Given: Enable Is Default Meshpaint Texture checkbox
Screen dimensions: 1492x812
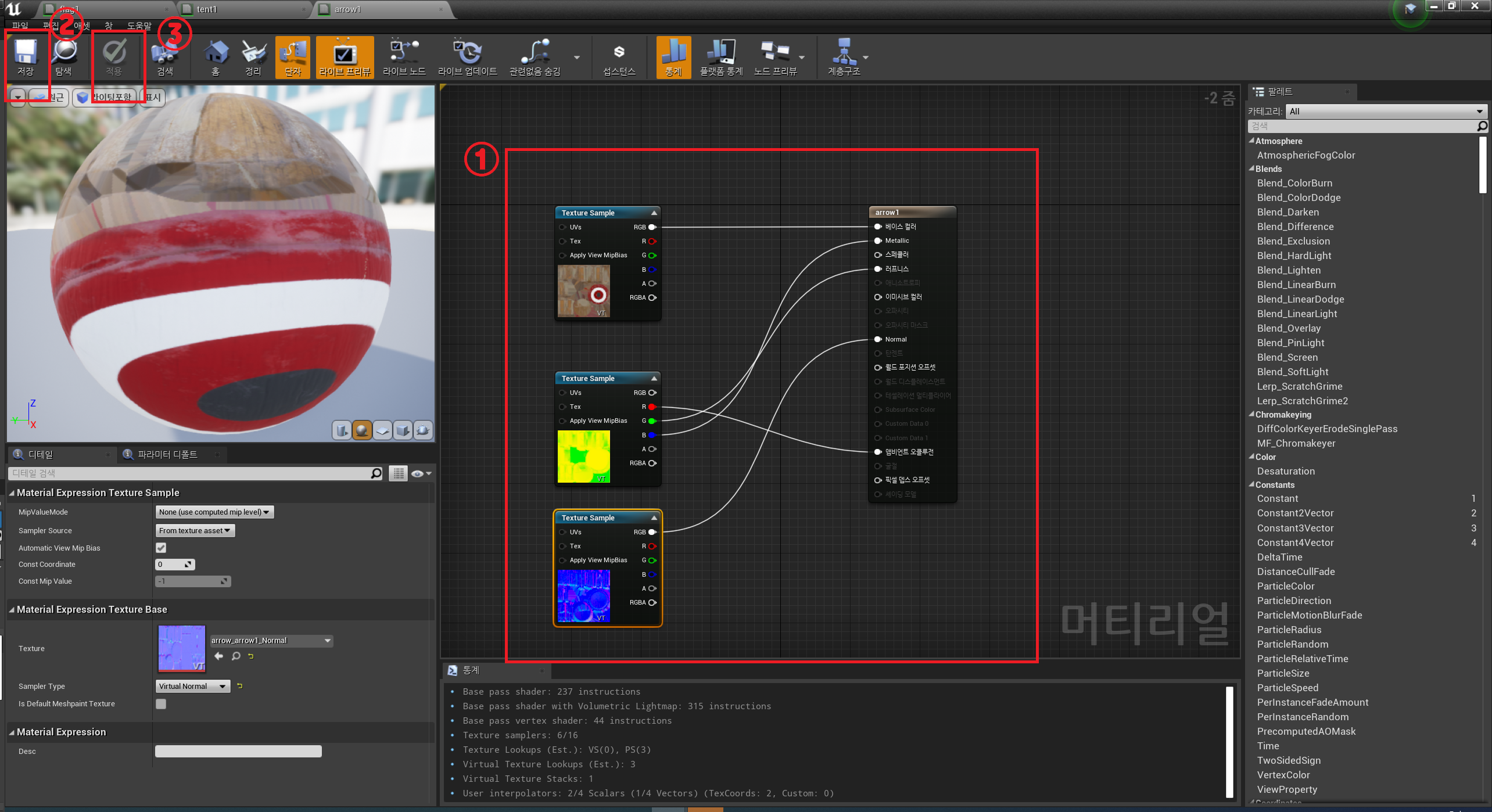Looking at the screenshot, I should tap(161, 703).
